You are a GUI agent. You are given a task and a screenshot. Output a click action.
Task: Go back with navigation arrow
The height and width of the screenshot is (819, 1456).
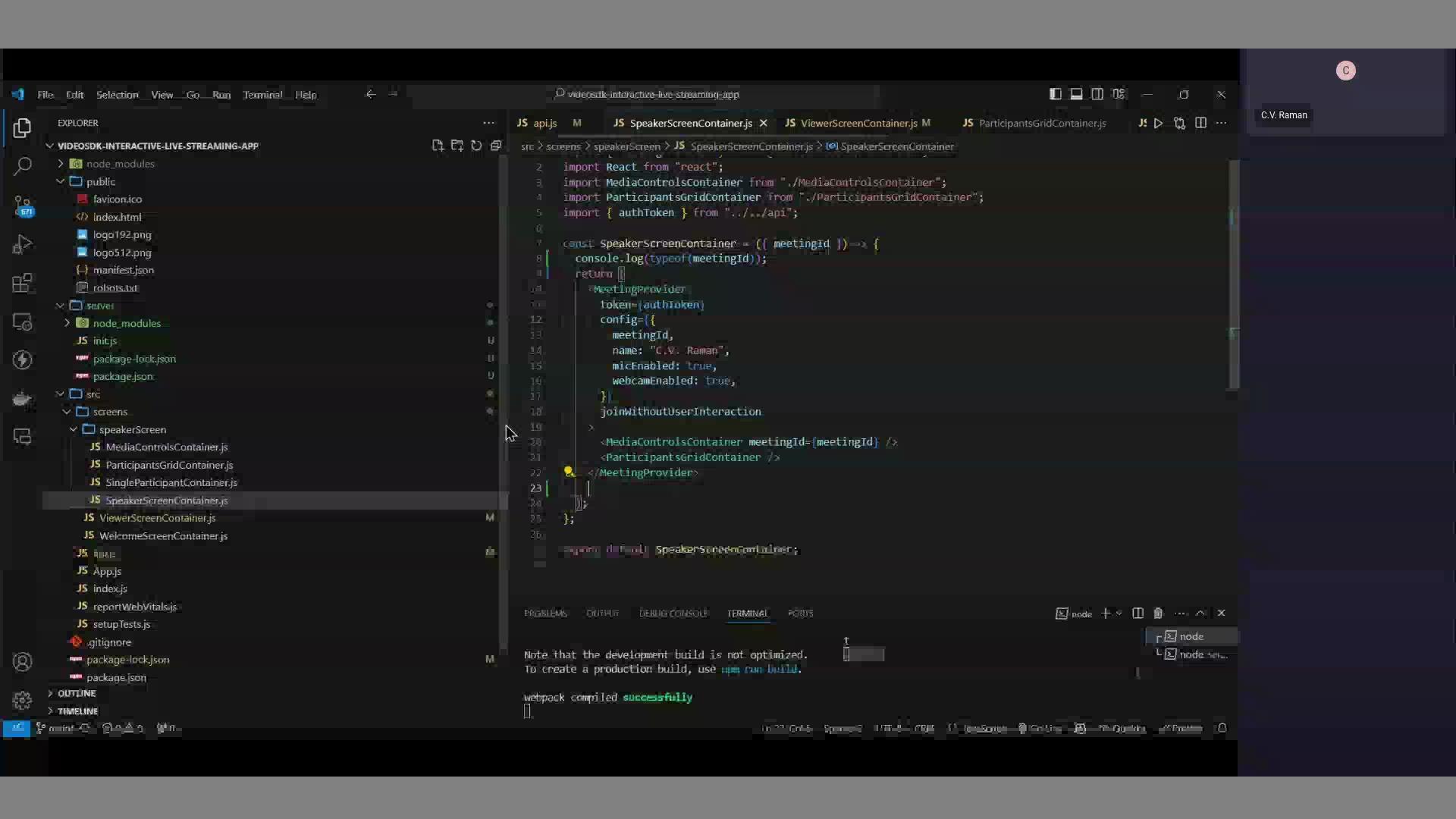(371, 94)
